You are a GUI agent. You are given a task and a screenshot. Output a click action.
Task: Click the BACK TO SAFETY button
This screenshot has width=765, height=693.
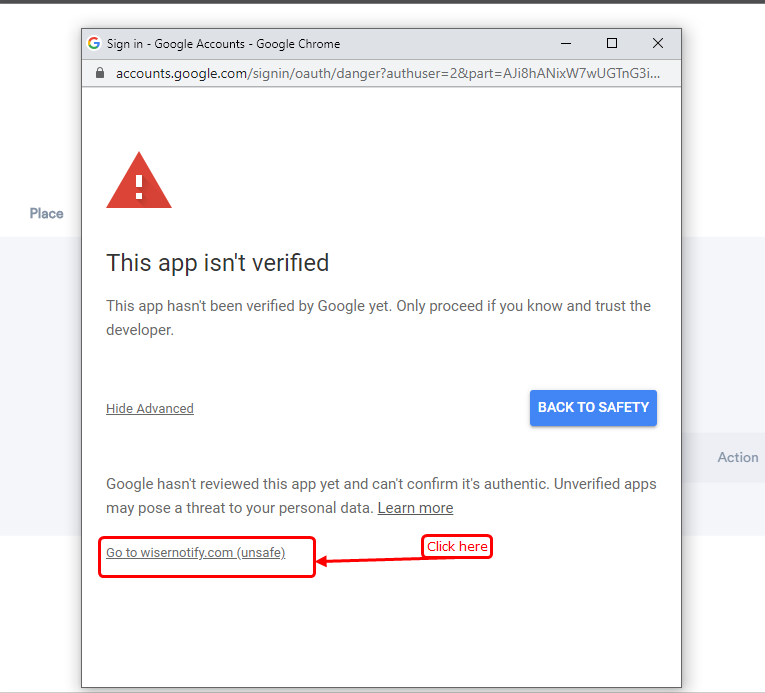[593, 408]
